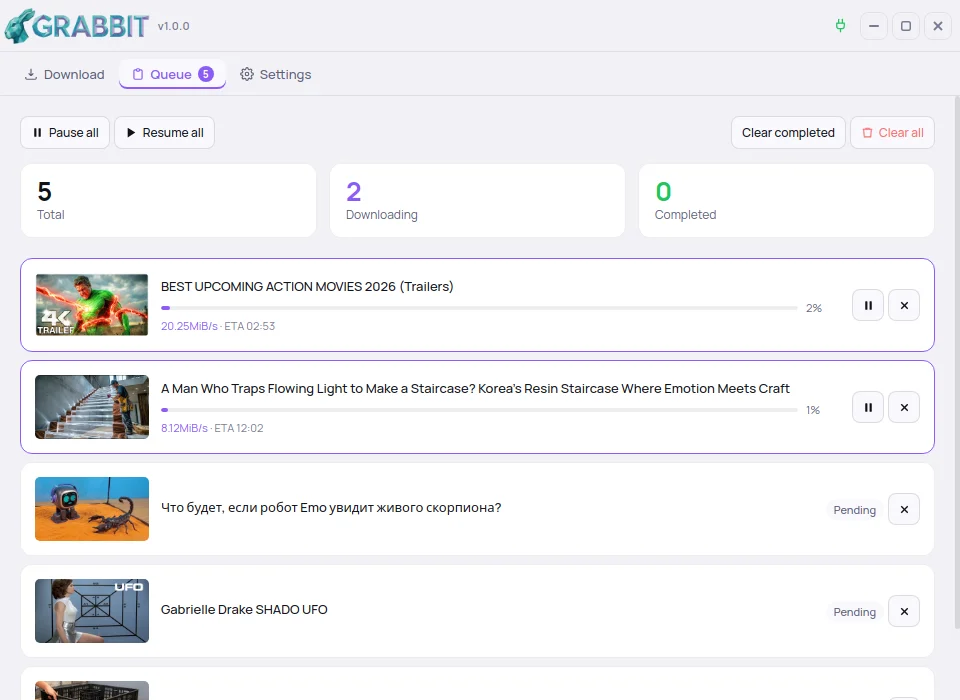
Task: Click speed text 20.25MiB/s ETA 02:53
Action: (218, 326)
